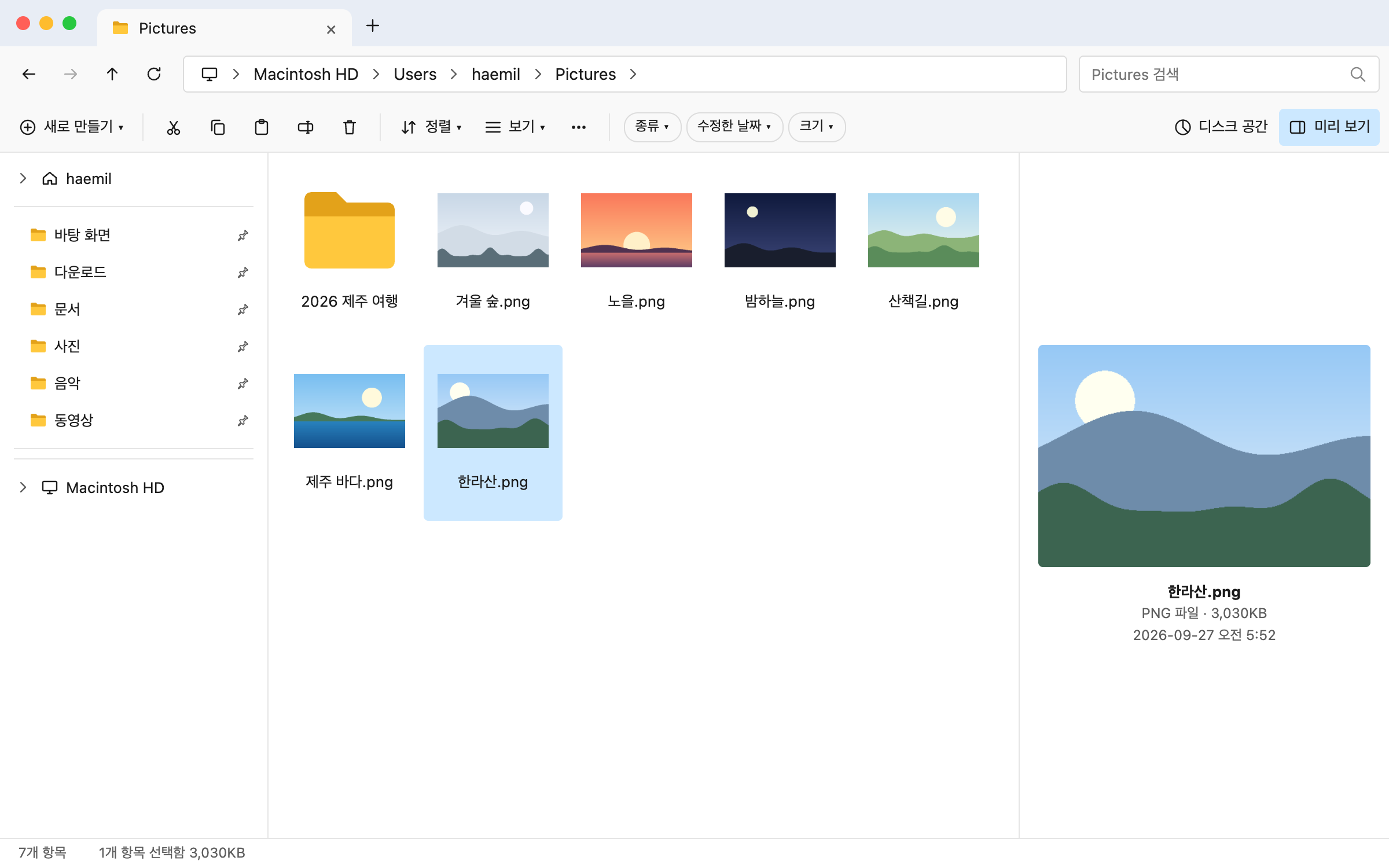The image size is (1389, 868).
Task: Select Users in the breadcrumb path
Action: pyautogui.click(x=414, y=74)
